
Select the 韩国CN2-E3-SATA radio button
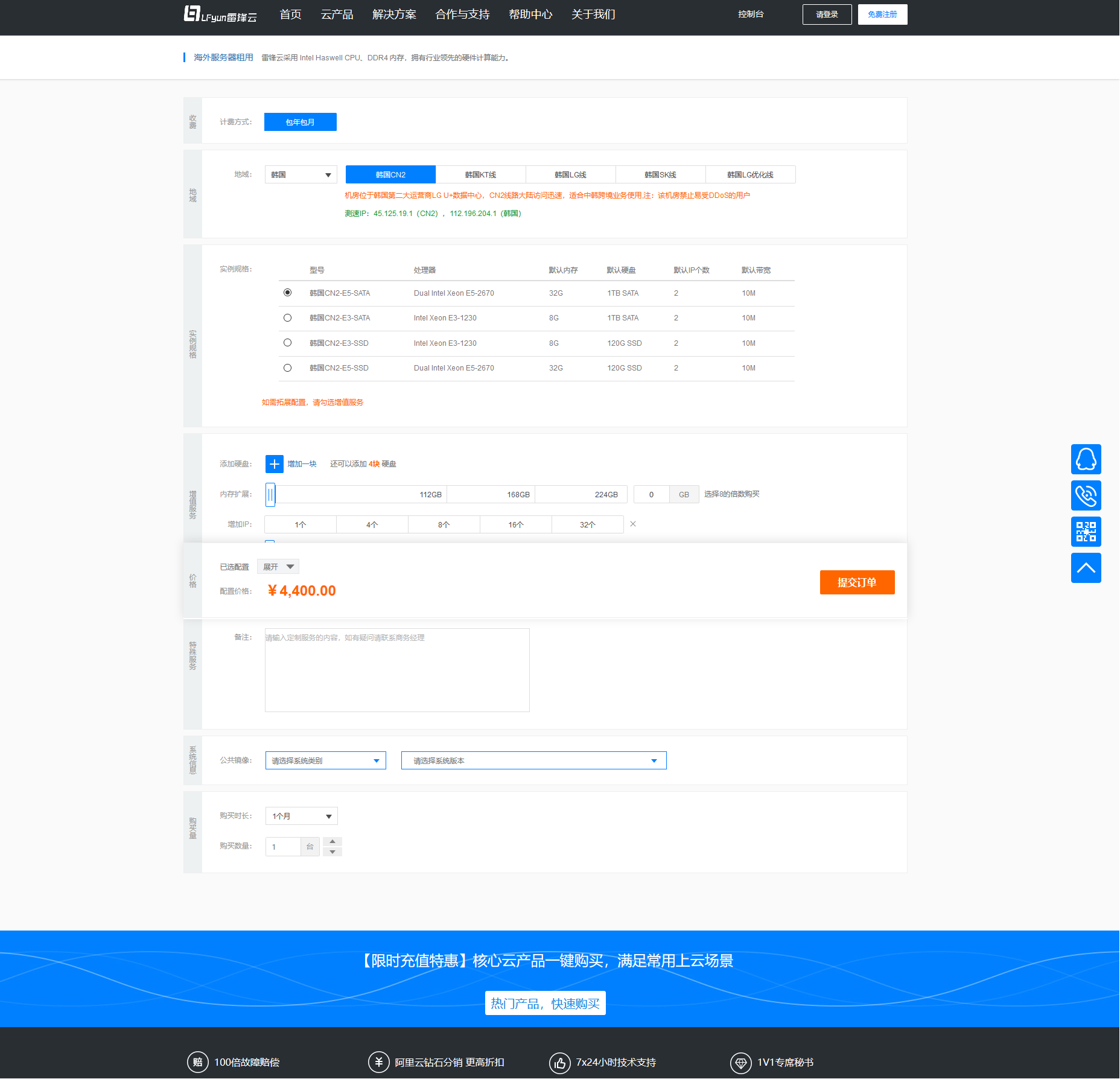pyautogui.click(x=287, y=318)
